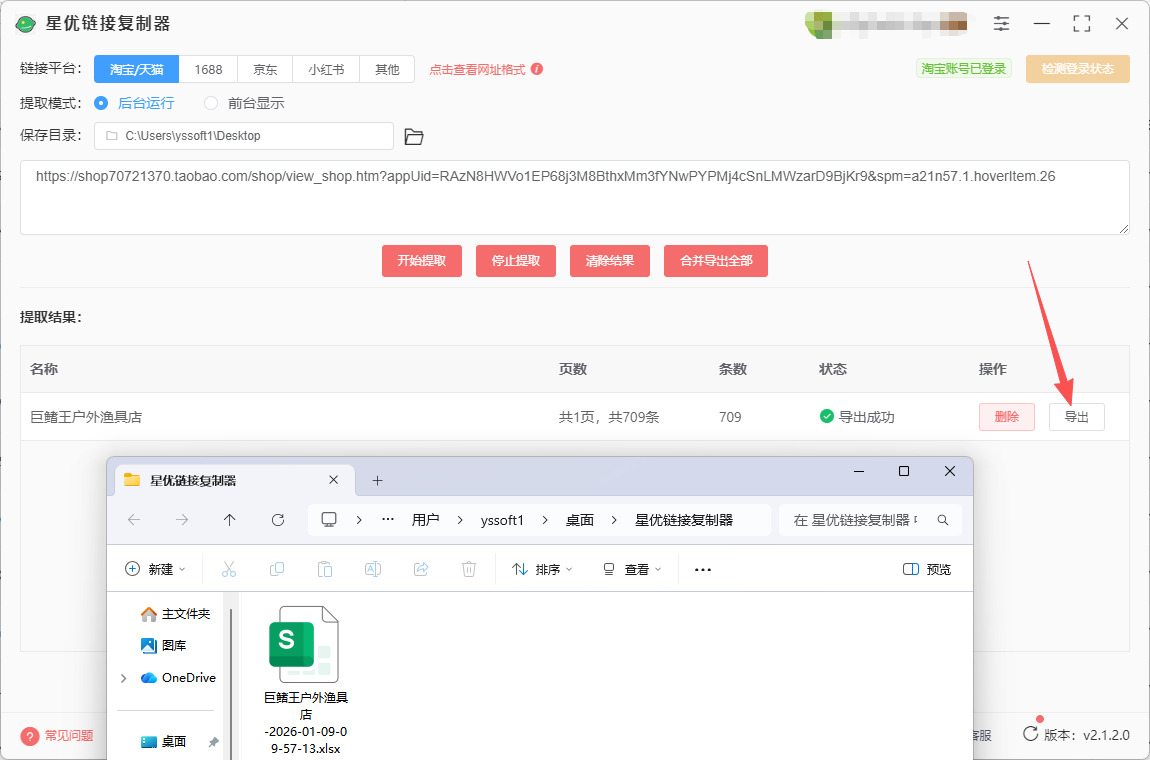This screenshot has height=760, width=1150.
Task: Click the This PC monitor icon in address bar
Action: (329, 519)
